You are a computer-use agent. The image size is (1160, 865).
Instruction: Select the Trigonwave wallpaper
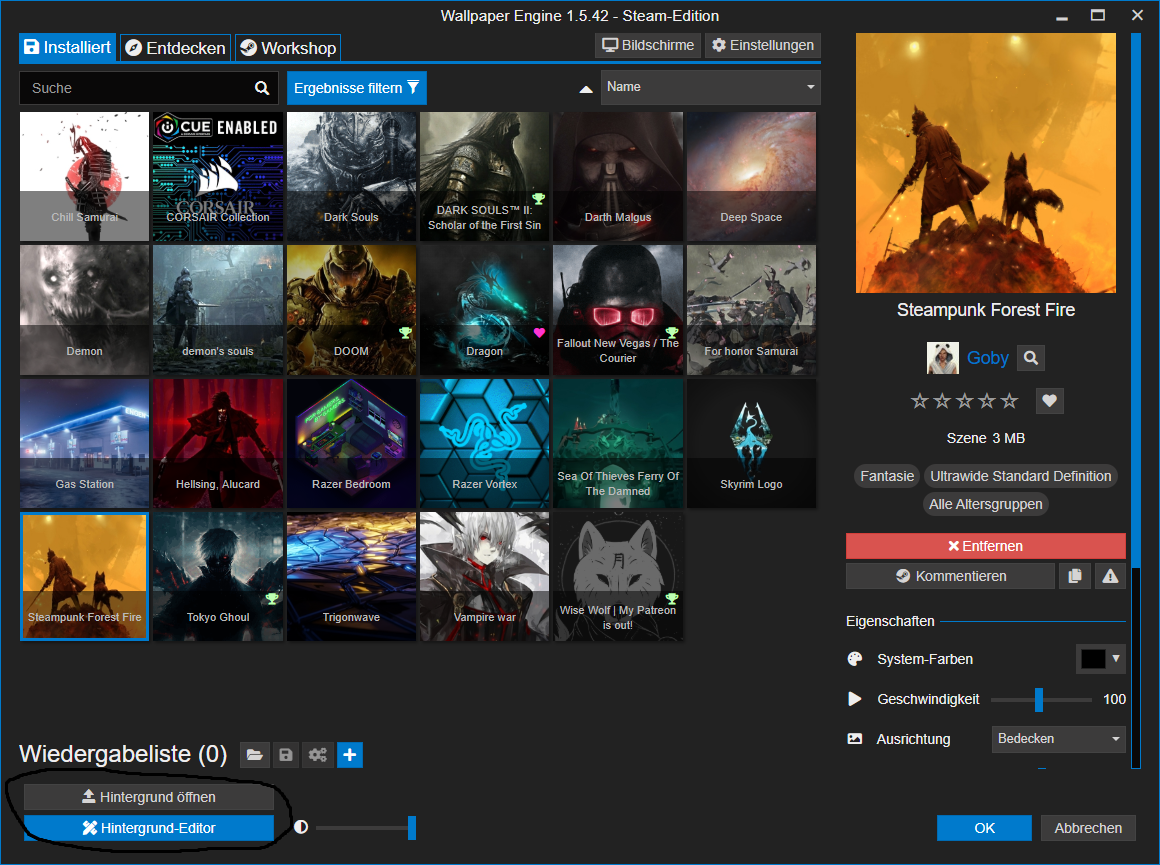(x=351, y=576)
